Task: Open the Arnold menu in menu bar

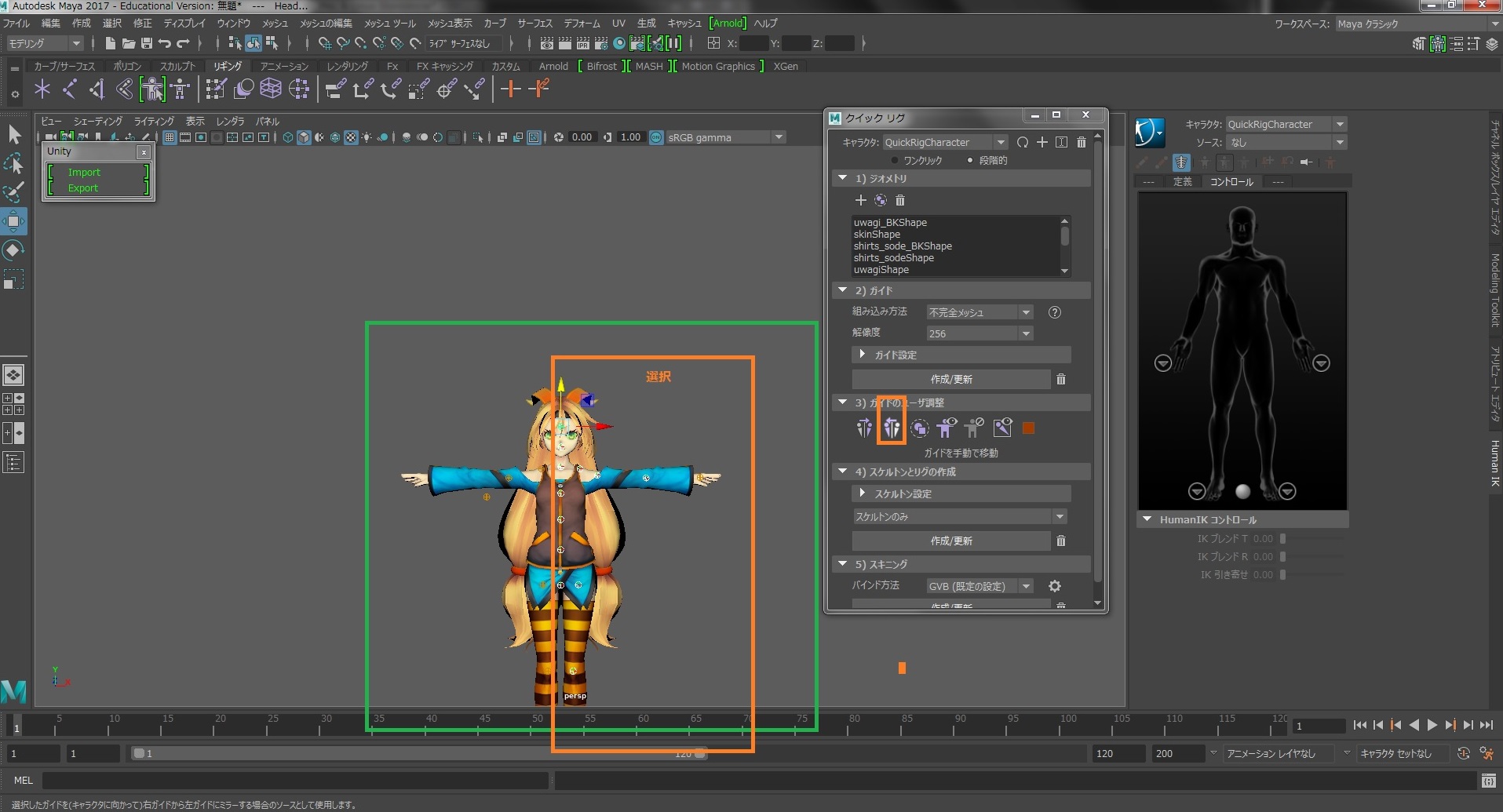Action: point(728,24)
